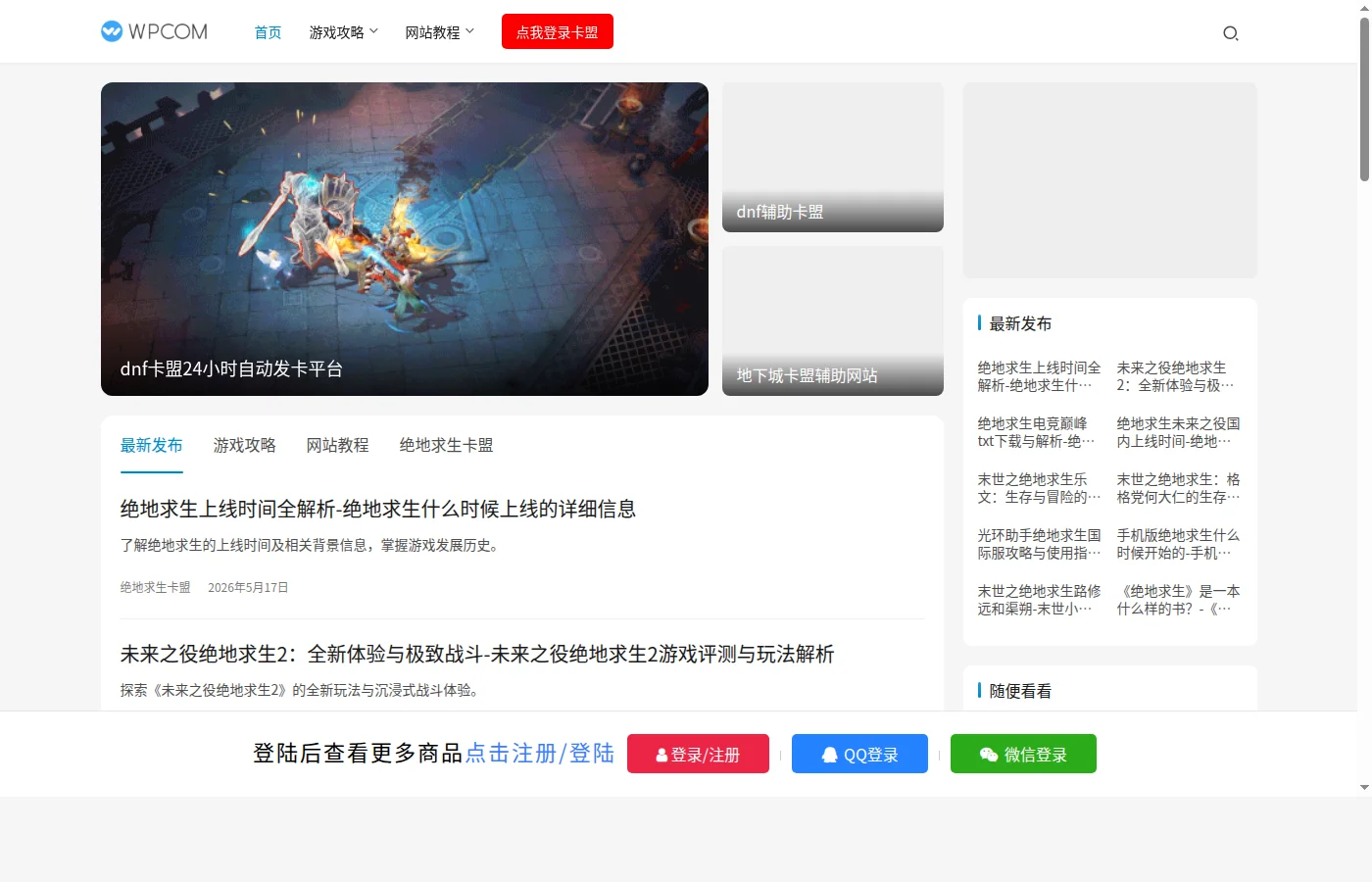Click the page vertical scrollbar thumb
Viewport: 1372px width, 882px height.
point(1364,98)
